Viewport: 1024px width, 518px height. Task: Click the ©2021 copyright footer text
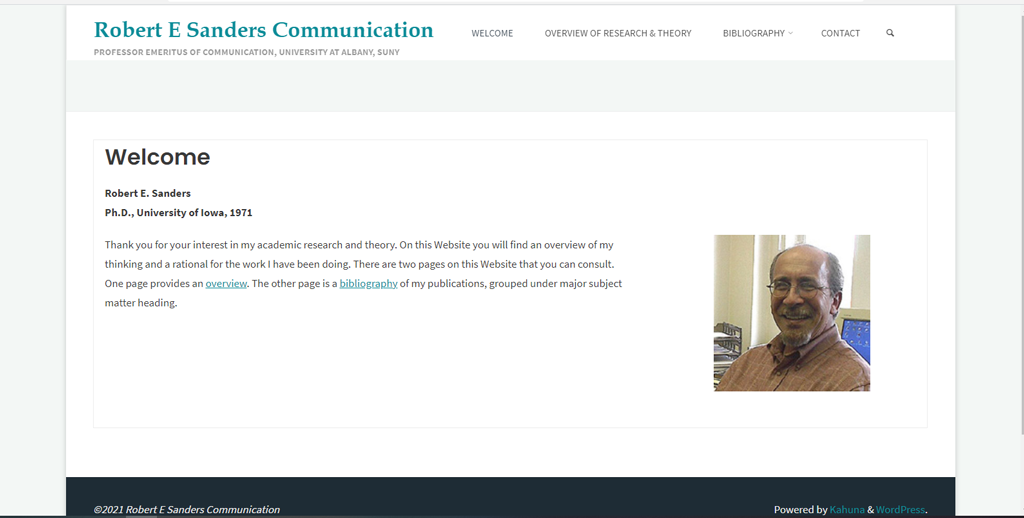coord(187,510)
